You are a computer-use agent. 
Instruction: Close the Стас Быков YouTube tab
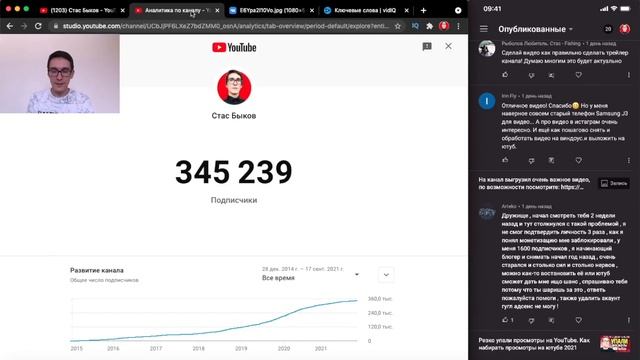[122, 11]
